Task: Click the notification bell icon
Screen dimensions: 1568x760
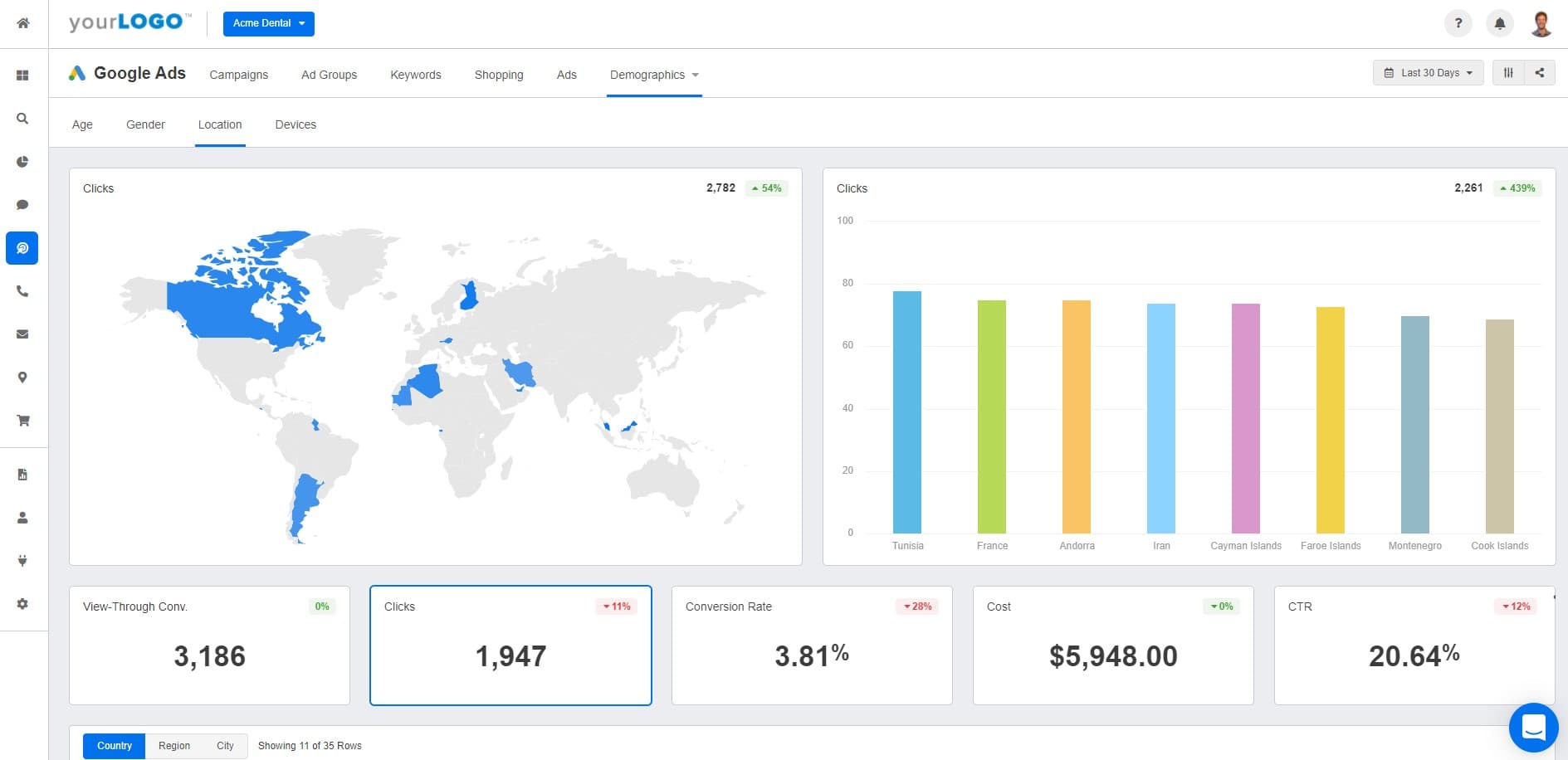Action: [x=1499, y=23]
